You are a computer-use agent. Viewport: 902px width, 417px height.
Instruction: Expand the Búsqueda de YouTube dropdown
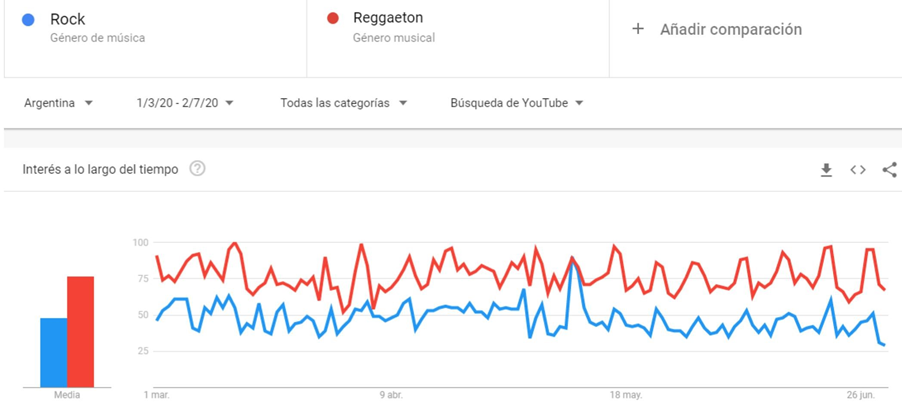point(517,103)
